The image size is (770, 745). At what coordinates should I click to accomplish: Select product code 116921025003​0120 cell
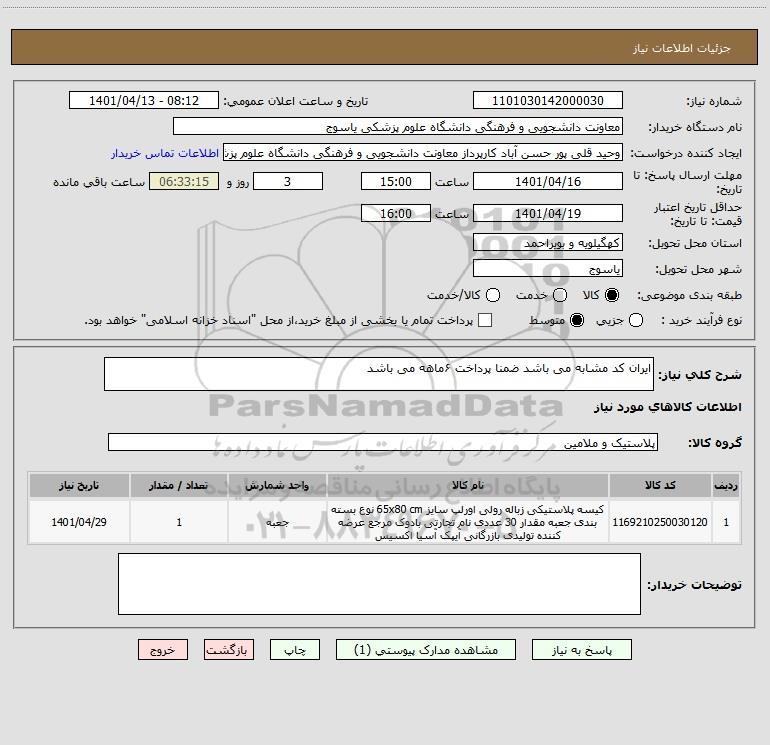(x=660, y=522)
